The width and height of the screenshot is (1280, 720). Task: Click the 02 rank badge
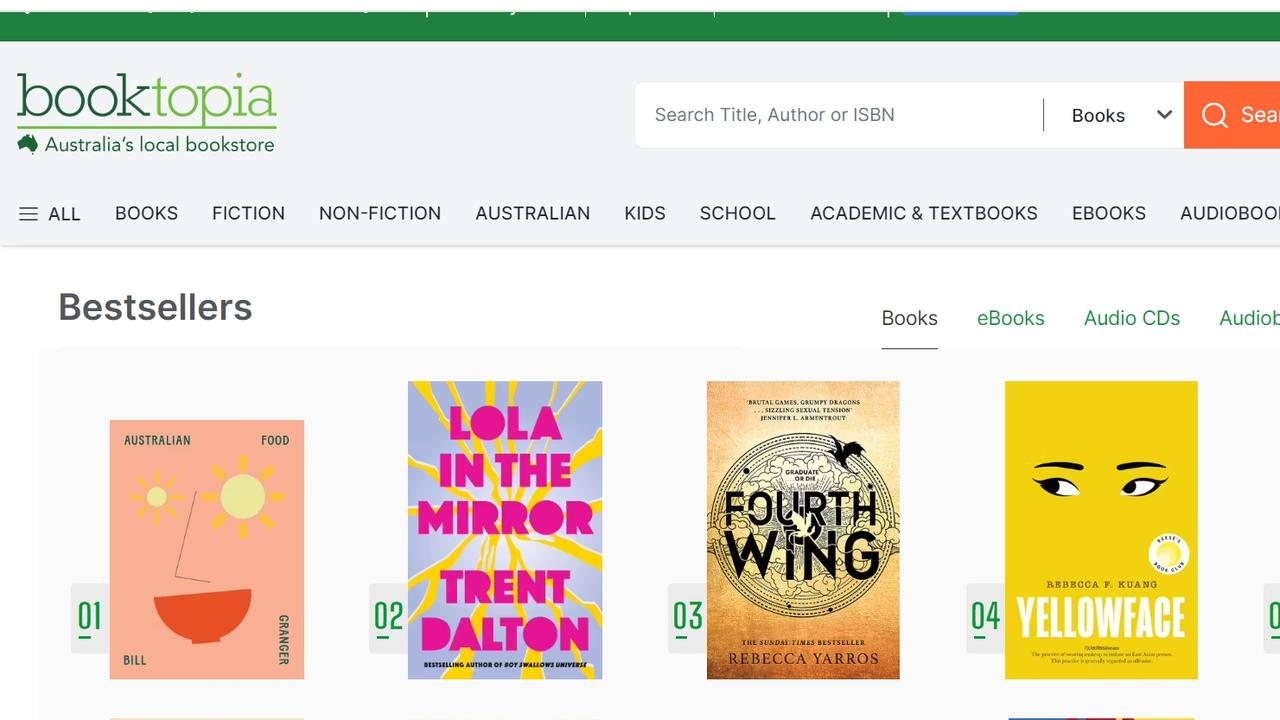click(x=388, y=618)
